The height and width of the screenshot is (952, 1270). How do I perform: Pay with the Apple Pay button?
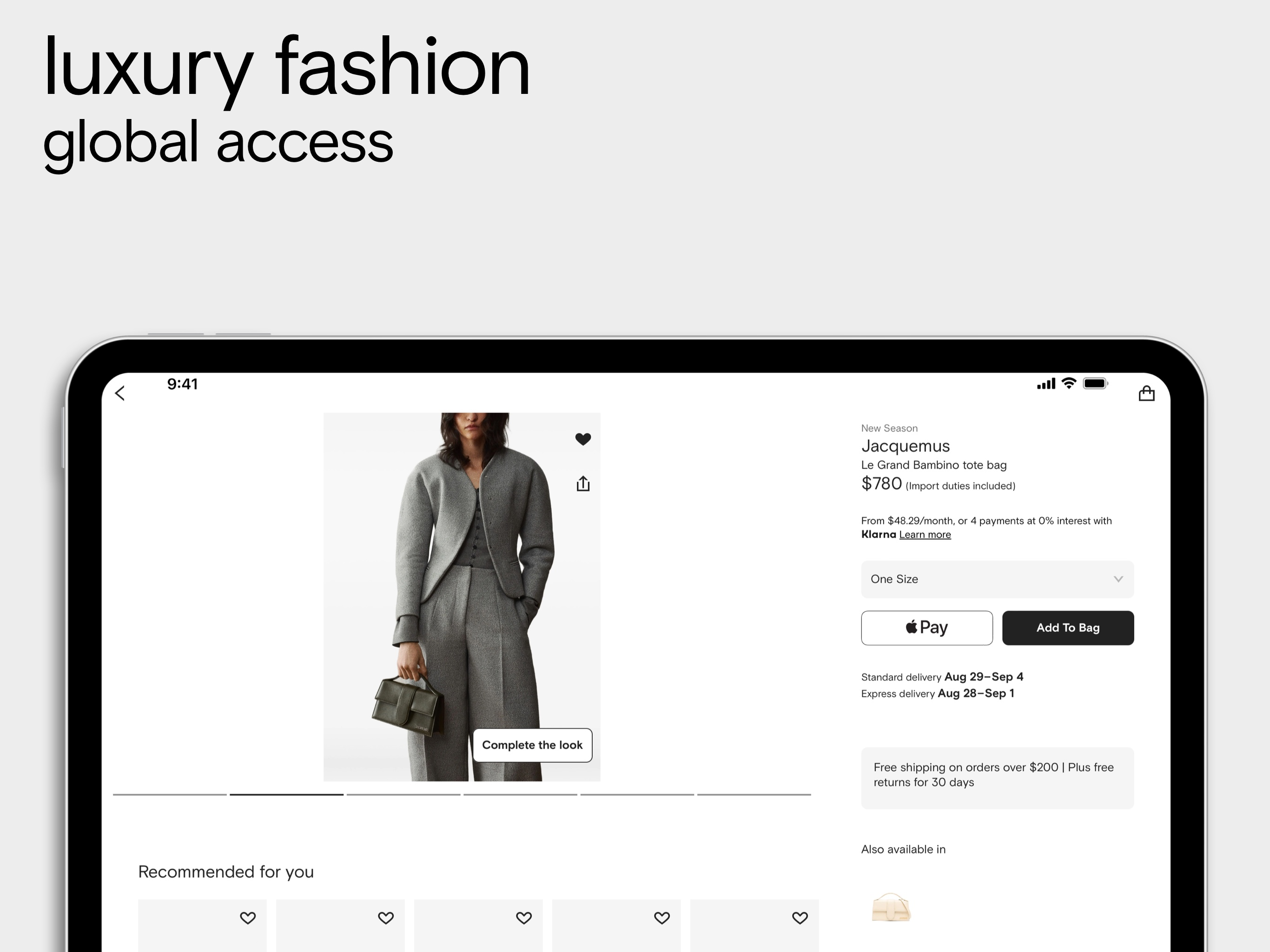click(926, 628)
